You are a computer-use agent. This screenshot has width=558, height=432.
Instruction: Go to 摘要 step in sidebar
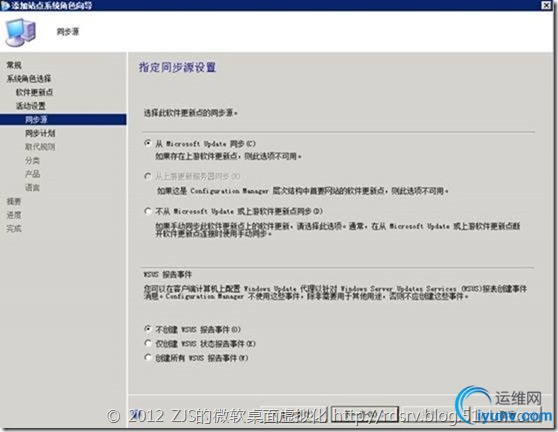(x=14, y=201)
